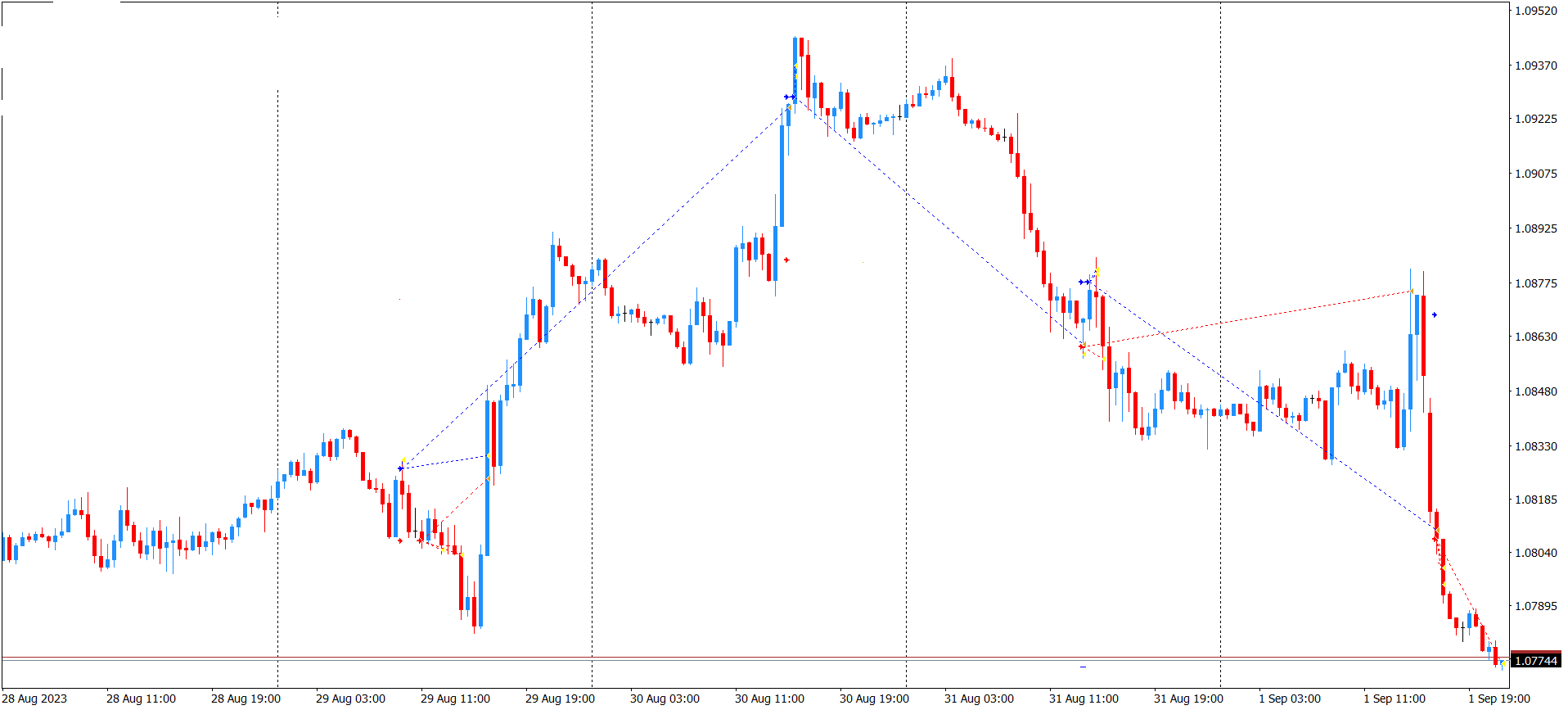1568x710 pixels.
Task: Click the 31 Aug 19:00 time label
Action: (x=1188, y=699)
